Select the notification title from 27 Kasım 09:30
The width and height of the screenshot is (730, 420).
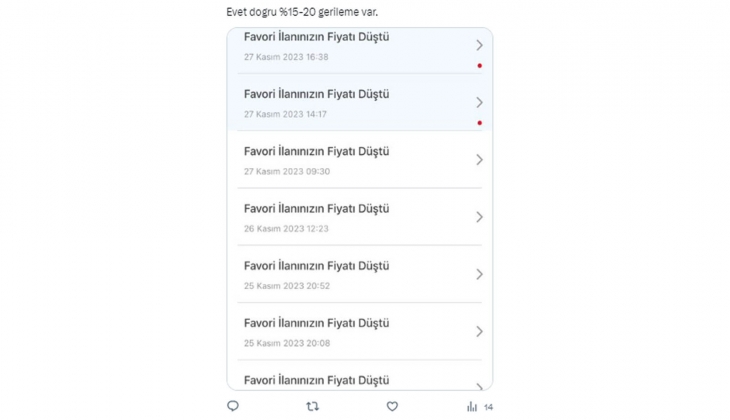click(x=316, y=151)
